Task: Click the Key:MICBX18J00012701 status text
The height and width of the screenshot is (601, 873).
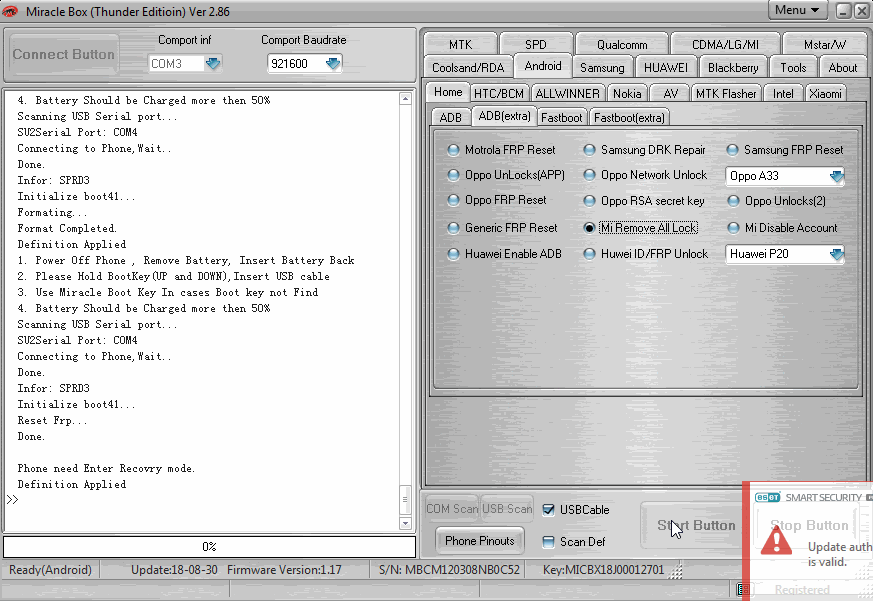Action: pyautogui.click(x=604, y=570)
